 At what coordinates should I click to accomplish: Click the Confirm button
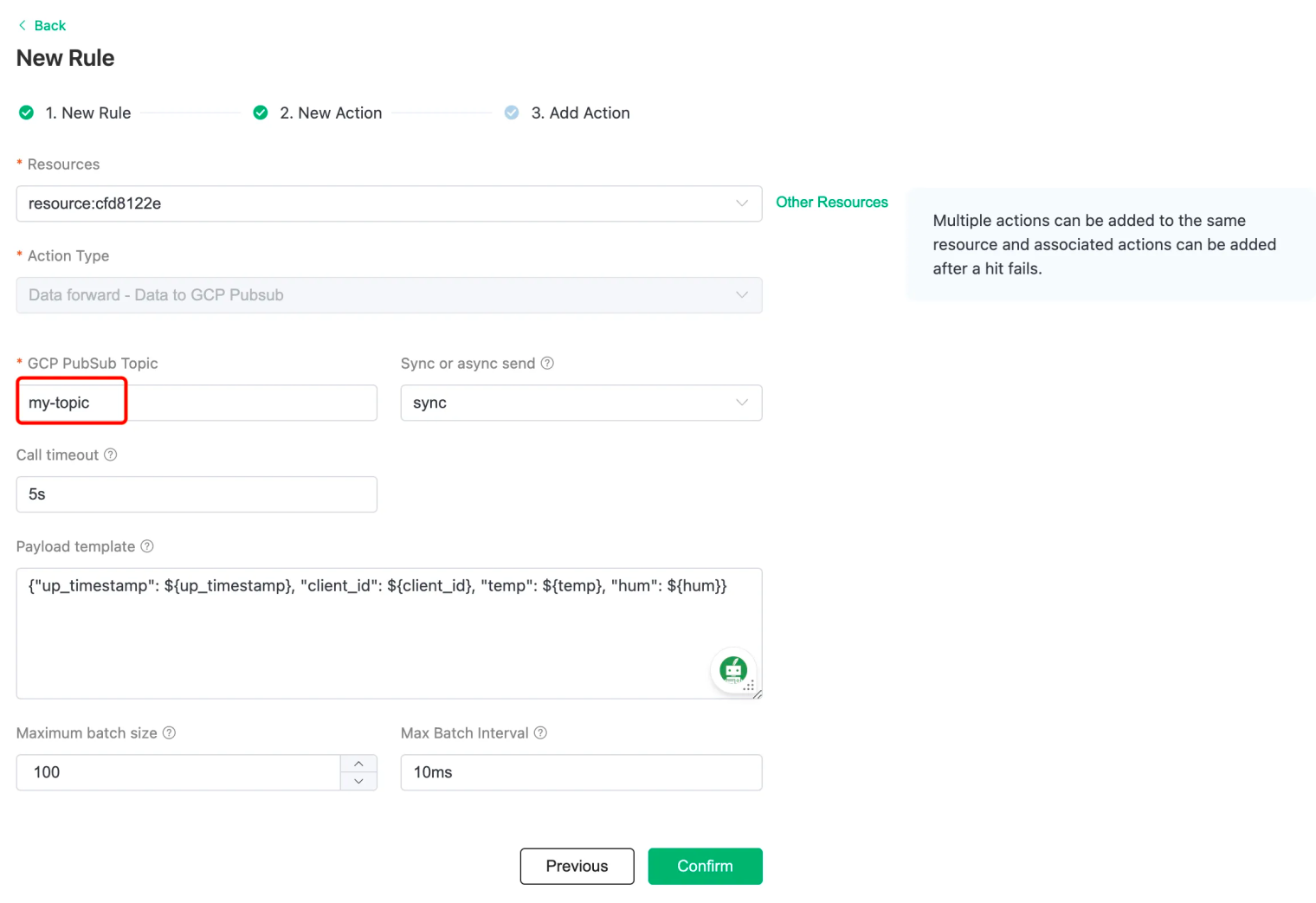point(705,866)
